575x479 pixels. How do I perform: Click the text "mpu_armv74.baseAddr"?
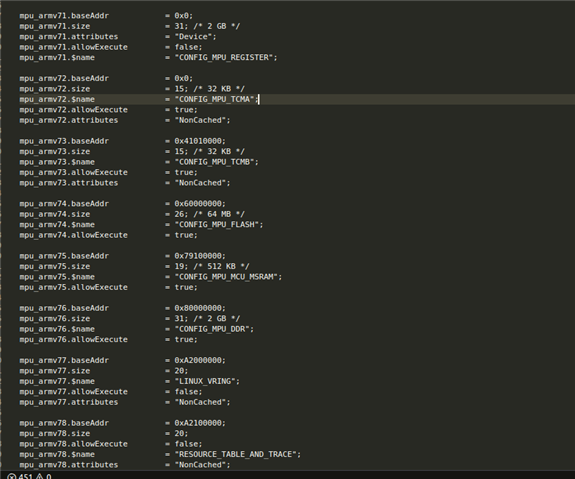(64, 204)
